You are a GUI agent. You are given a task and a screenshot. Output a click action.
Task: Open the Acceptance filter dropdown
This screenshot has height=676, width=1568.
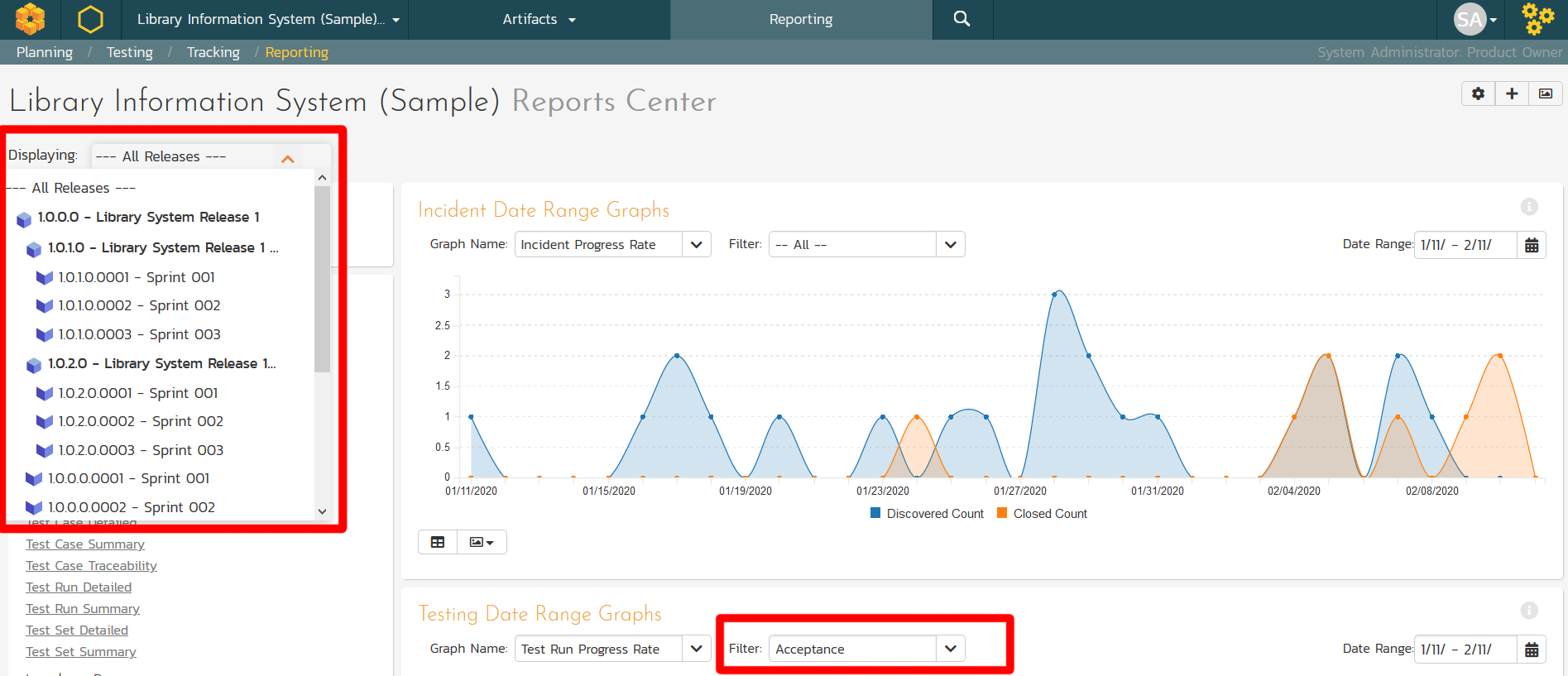click(950, 649)
